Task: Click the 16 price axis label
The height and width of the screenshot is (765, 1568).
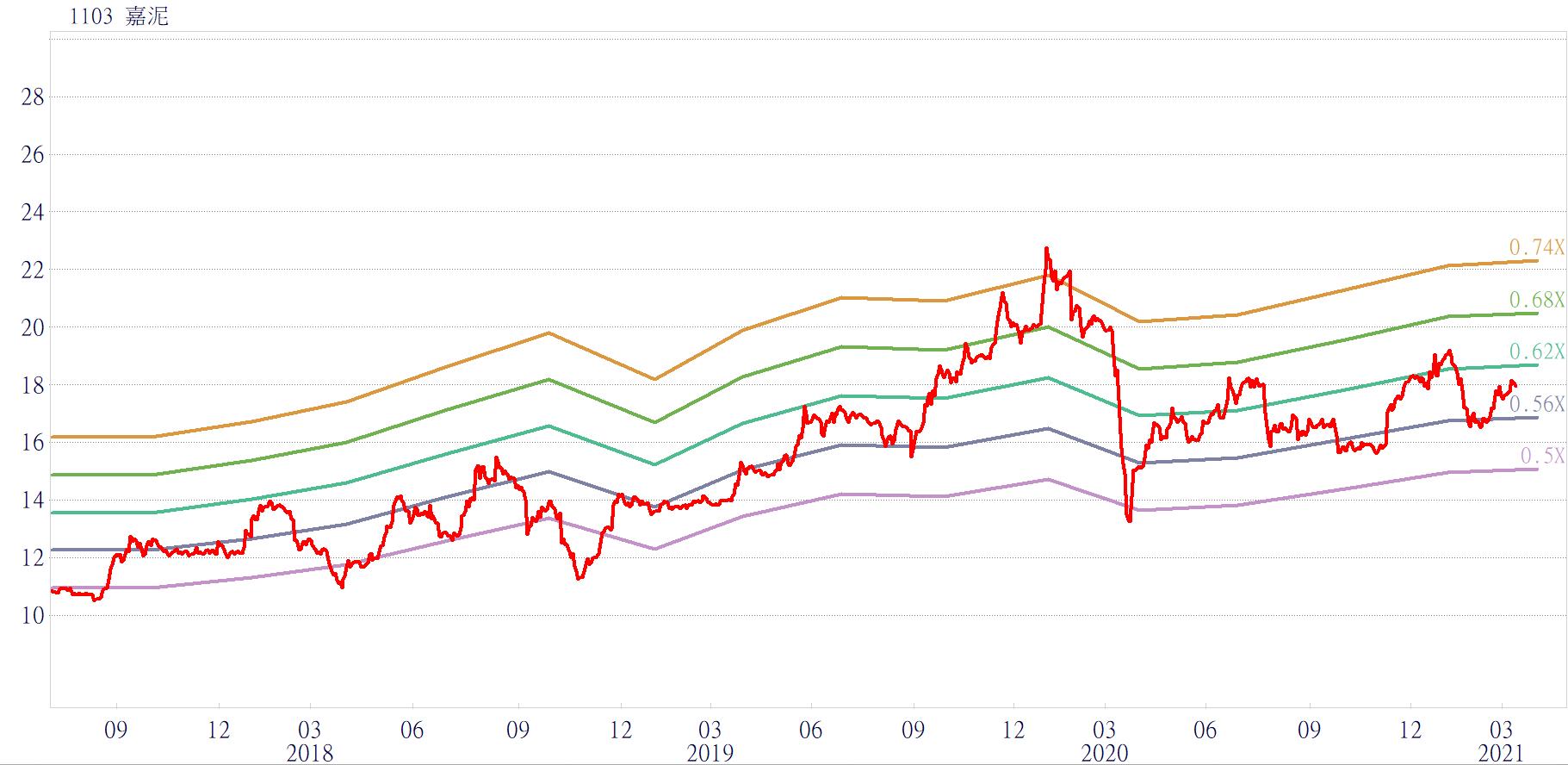Action: pyautogui.click(x=33, y=443)
